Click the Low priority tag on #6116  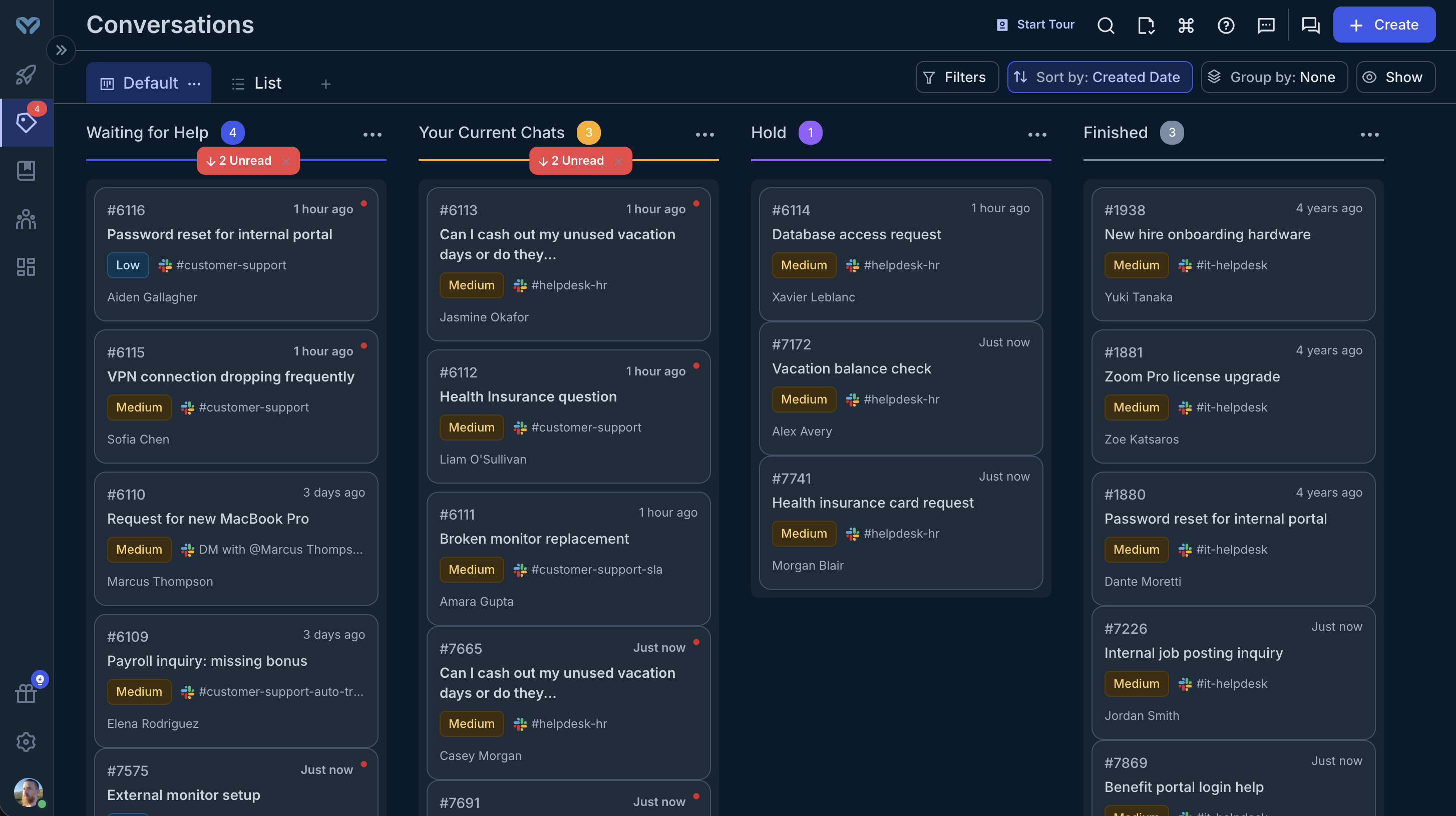(x=128, y=265)
